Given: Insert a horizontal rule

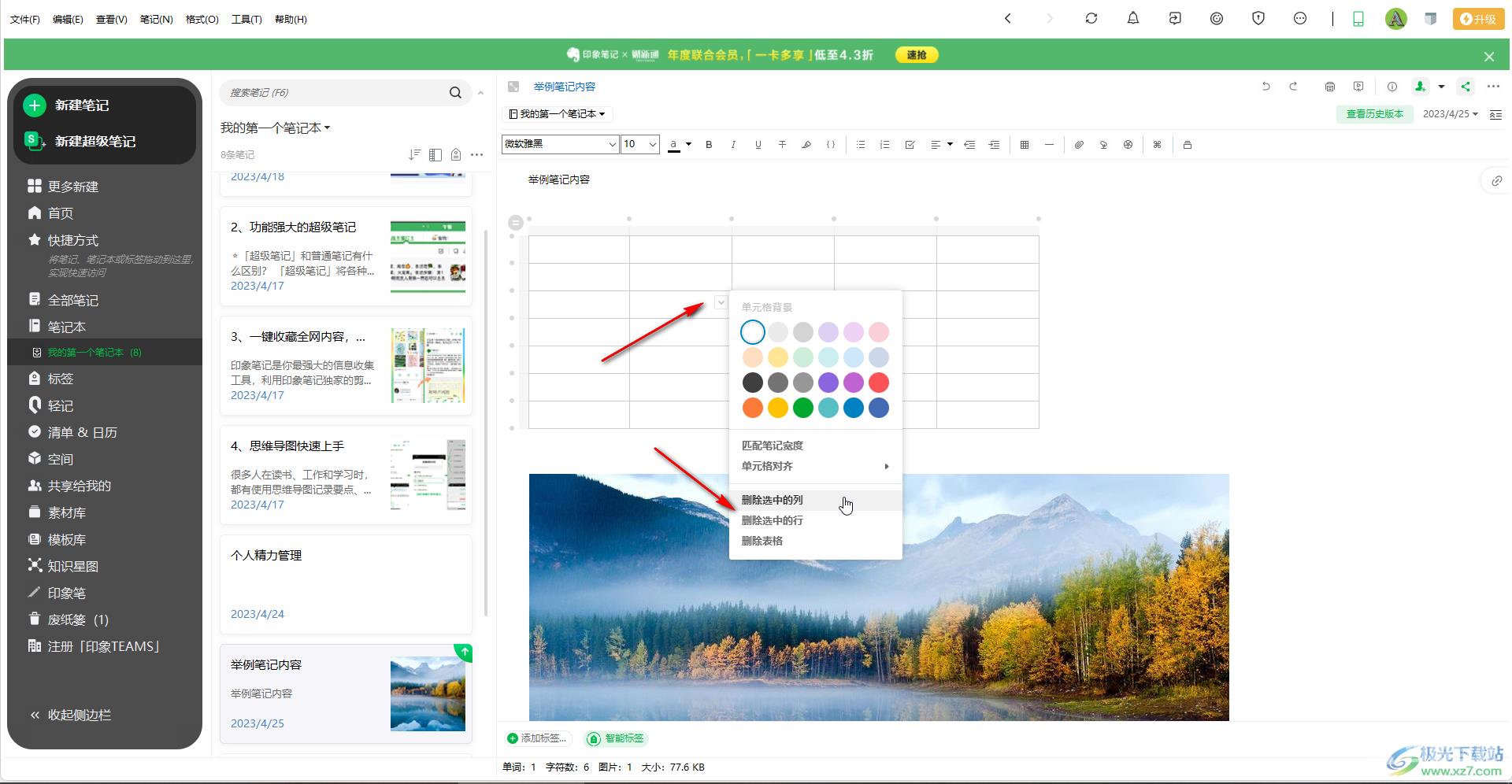Looking at the screenshot, I should 1049,145.
